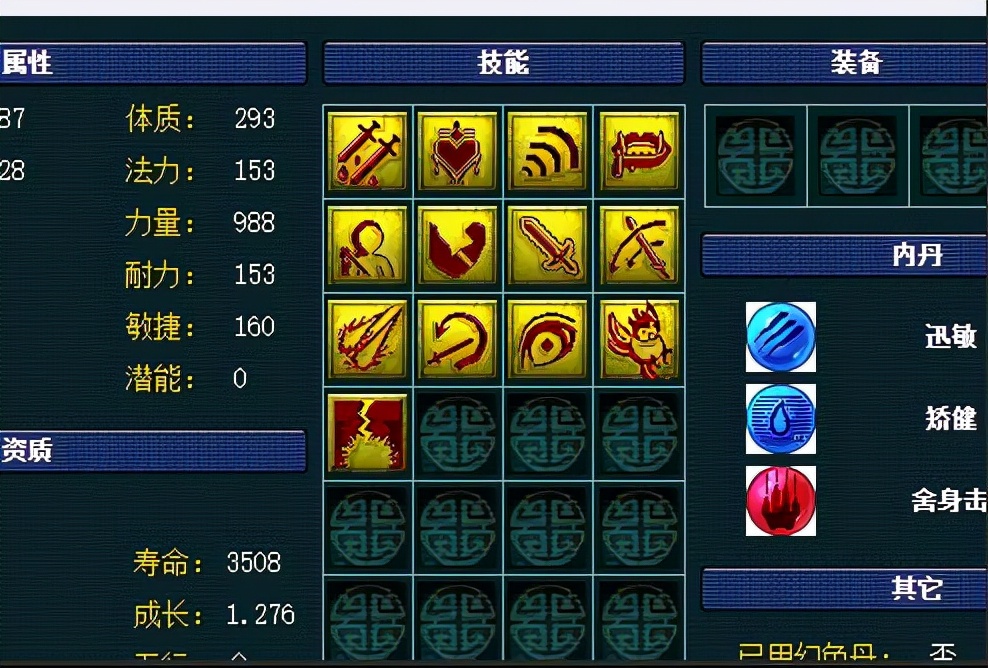988x668 pixels.
Task: Click the blue water drop 矫健 pill icon
Action: coord(781,419)
